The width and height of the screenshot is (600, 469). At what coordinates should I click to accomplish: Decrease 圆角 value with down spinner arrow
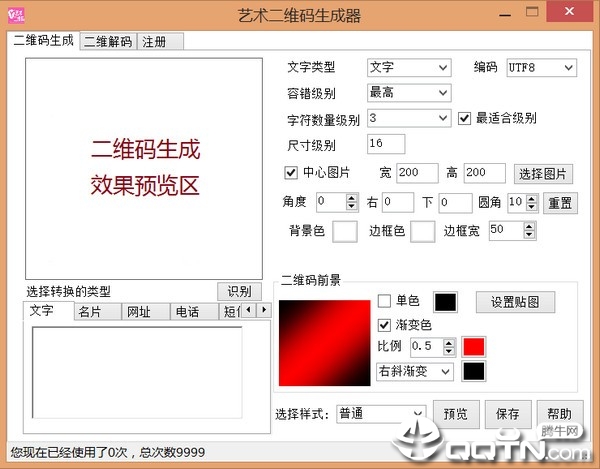pyautogui.click(x=531, y=207)
